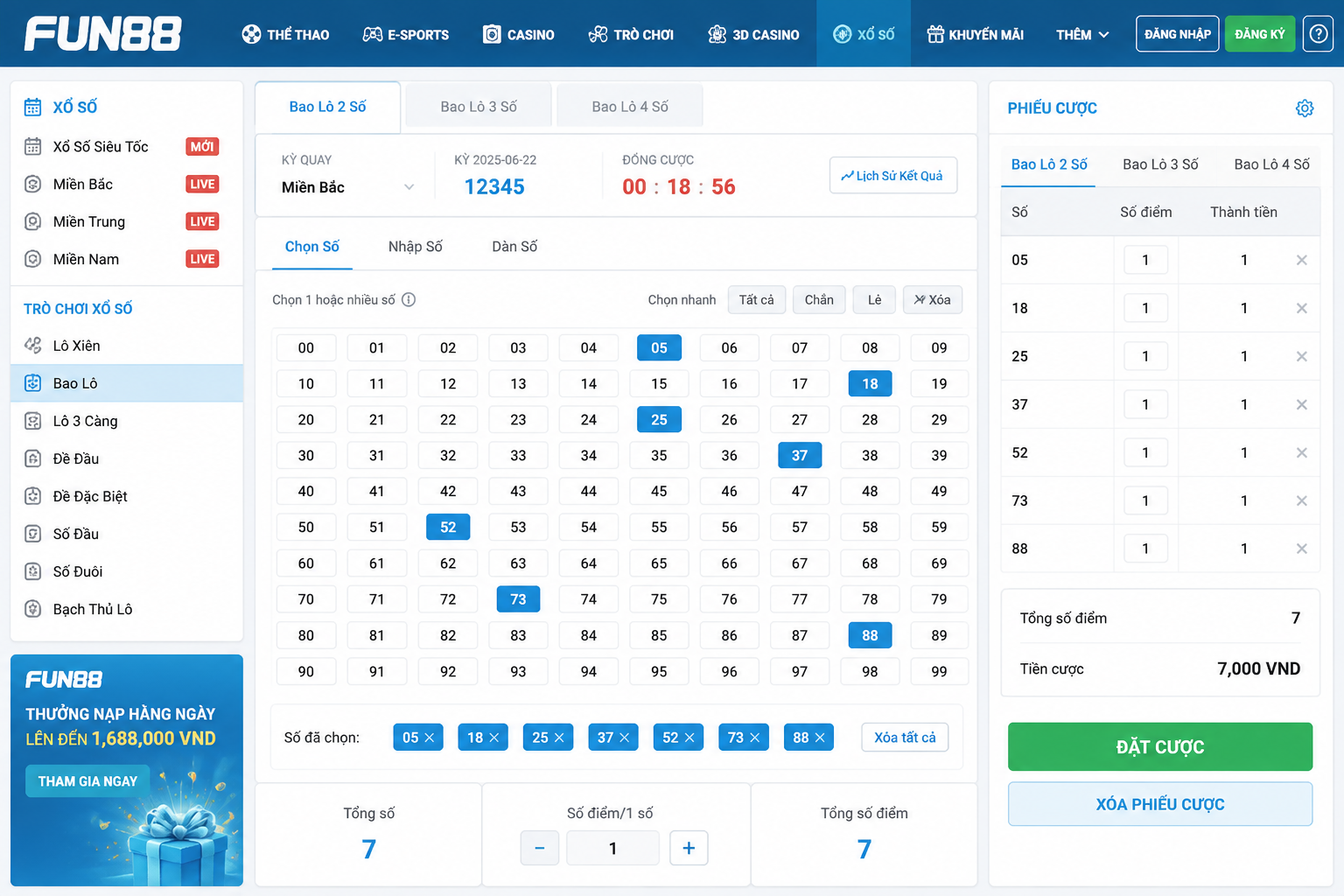Deselect number 05 in the grid
The image size is (1344, 896).
click(659, 347)
